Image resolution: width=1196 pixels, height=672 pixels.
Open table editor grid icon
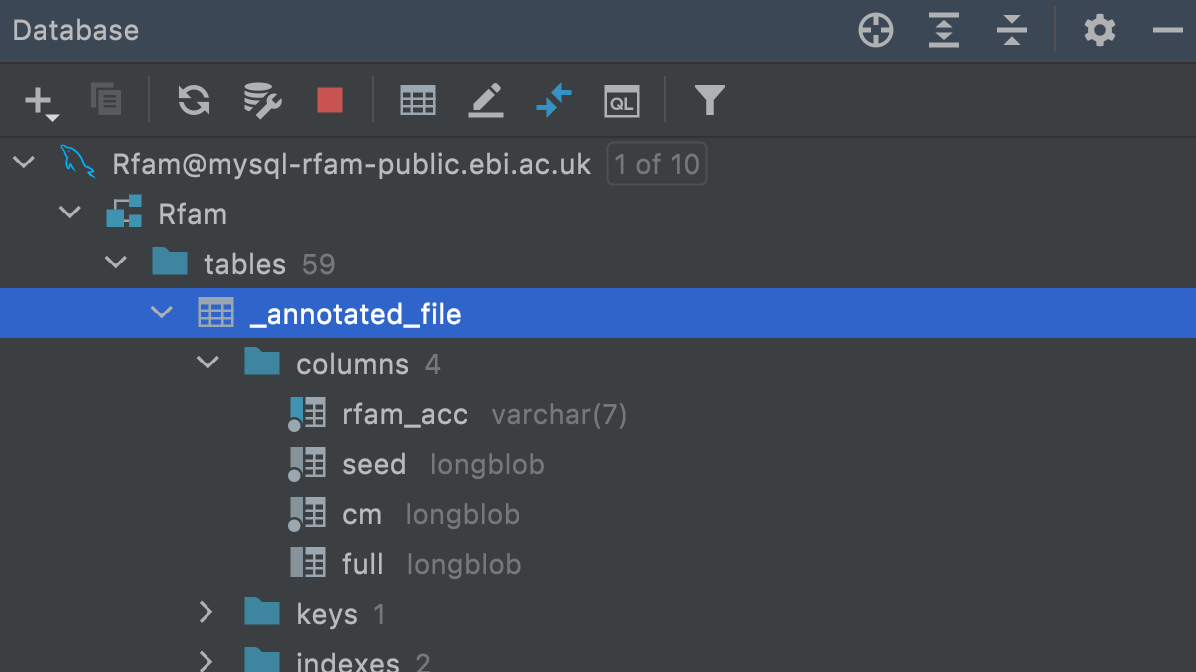pyautogui.click(x=418, y=100)
